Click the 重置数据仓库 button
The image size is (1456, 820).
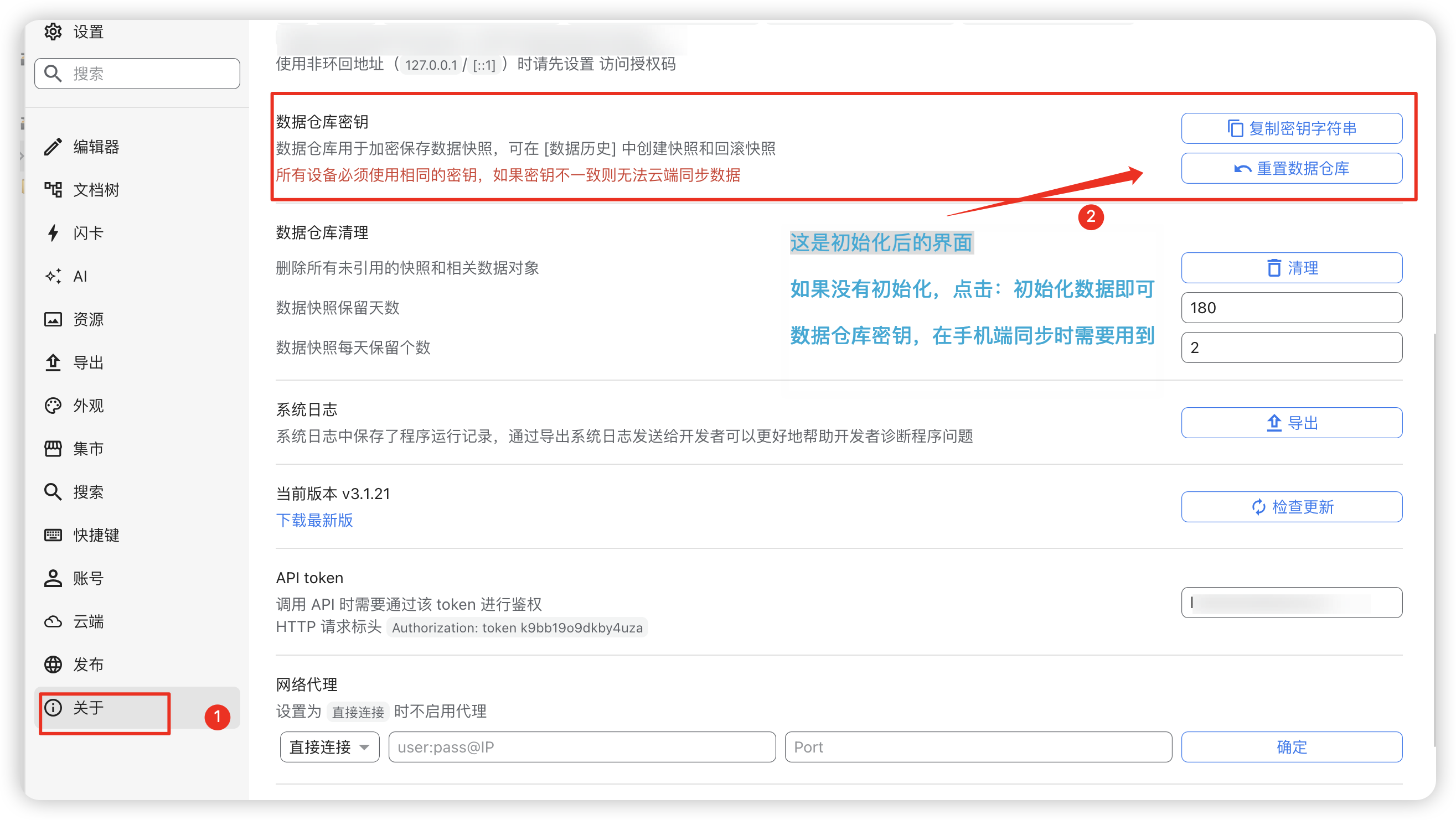point(1292,168)
